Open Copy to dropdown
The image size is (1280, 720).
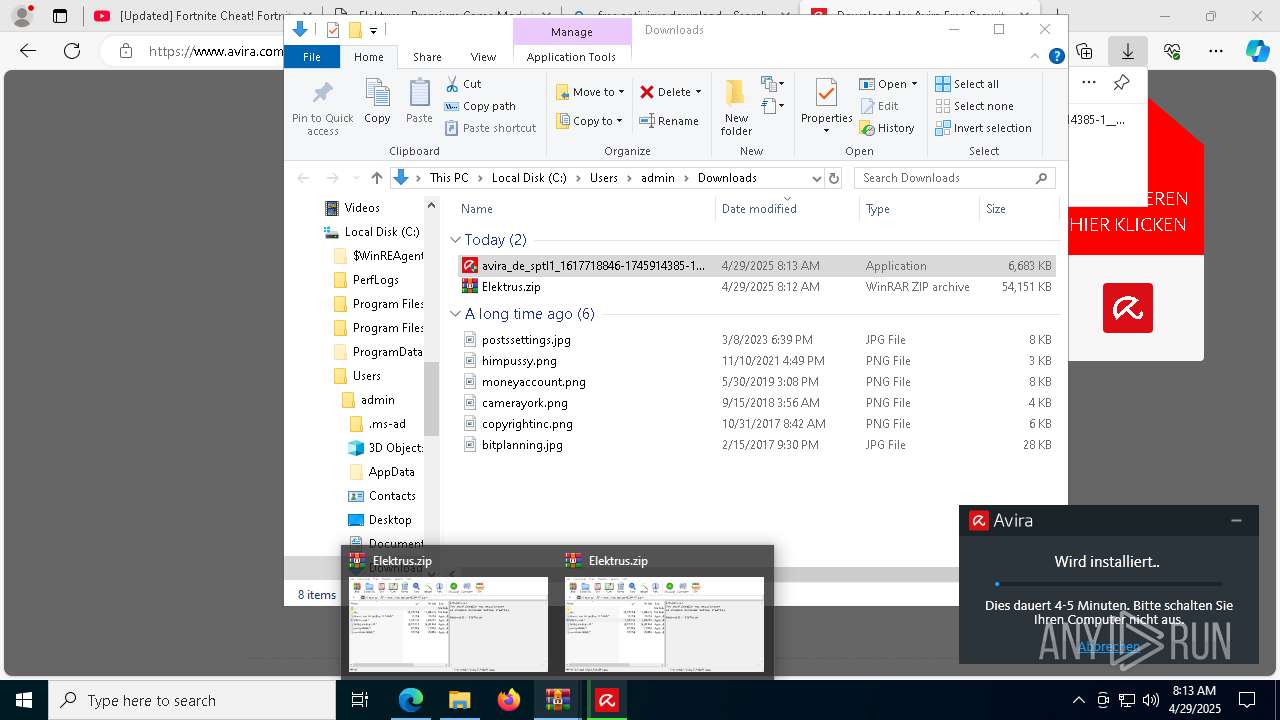[x=589, y=121]
